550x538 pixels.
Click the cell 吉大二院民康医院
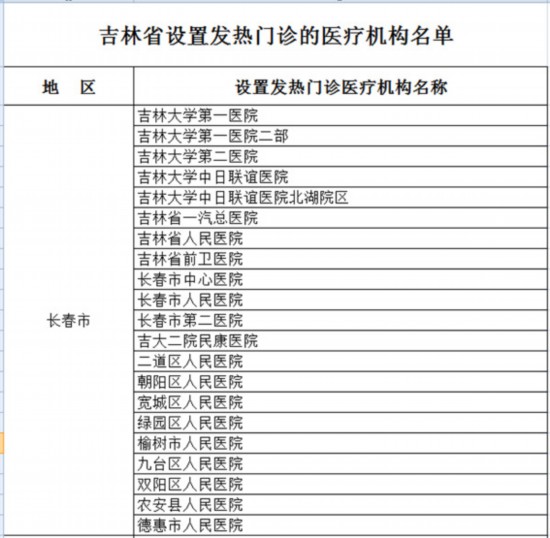tap(341, 341)
